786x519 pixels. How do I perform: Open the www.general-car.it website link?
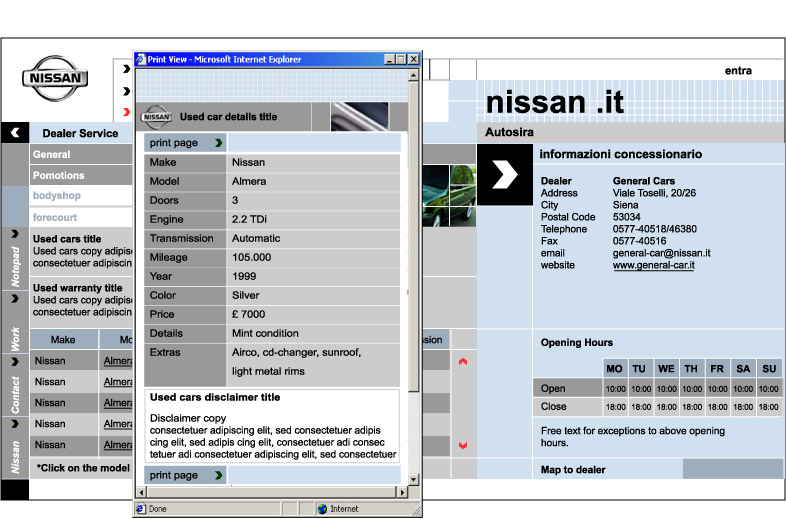pyautogui.click(x=654, y=265)
